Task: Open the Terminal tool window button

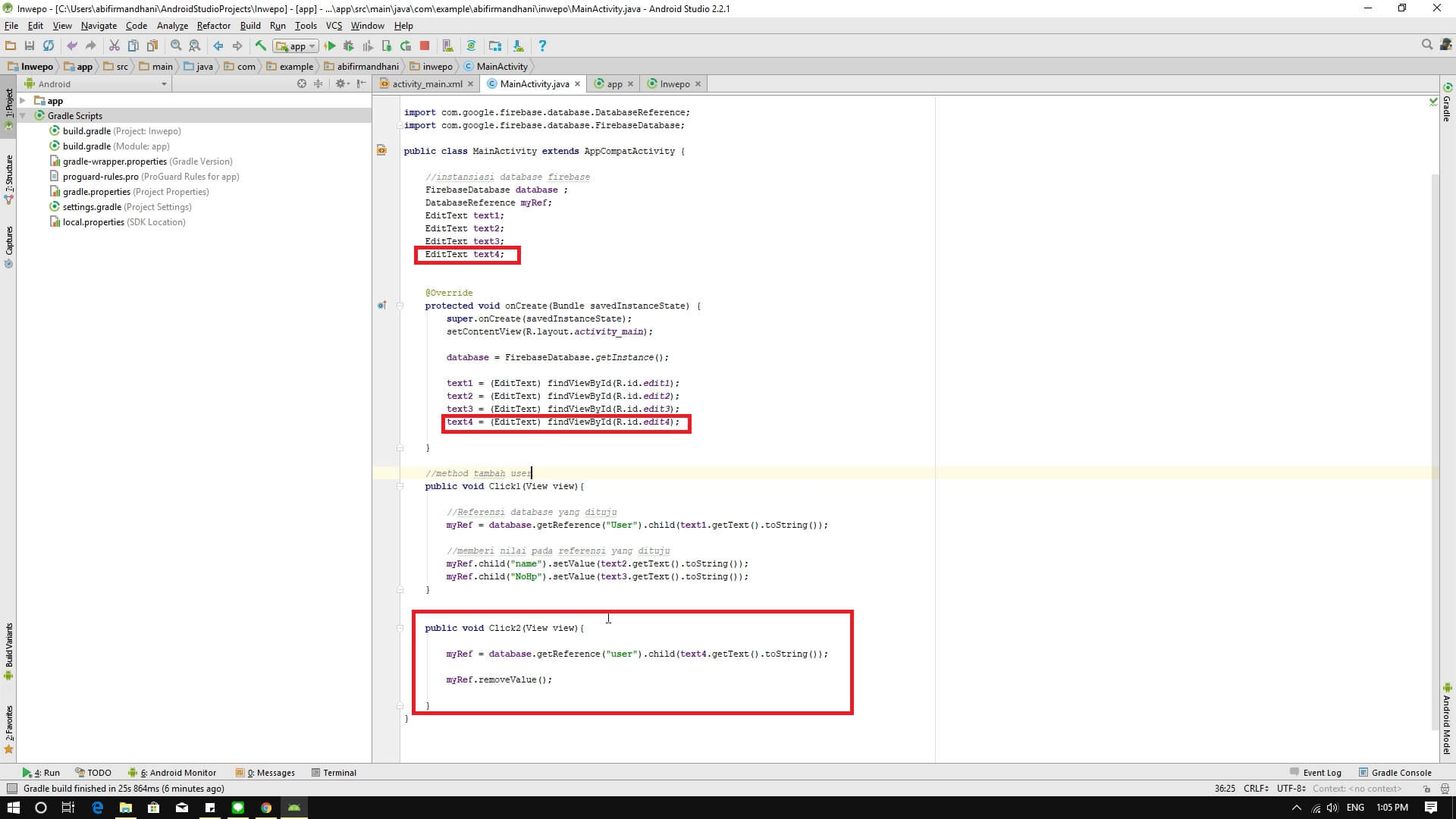Action: pyautogui.click(x=334, y=772)
